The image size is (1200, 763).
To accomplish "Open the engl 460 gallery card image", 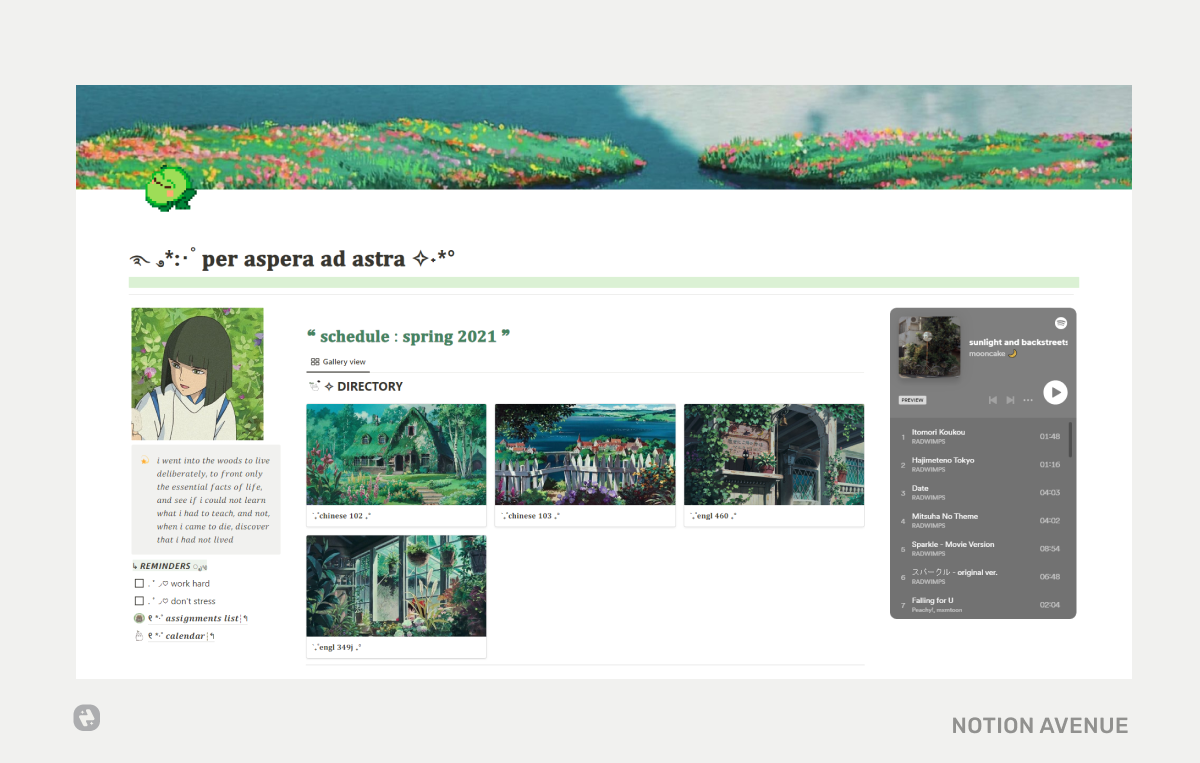I will (774, 454).
